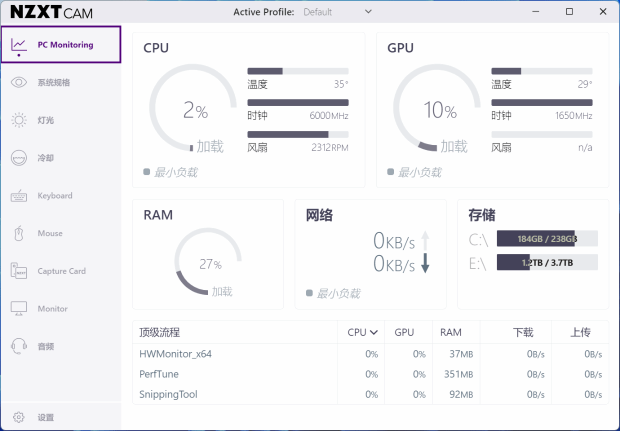Image resolution: width=620 pixels, height=431 pixels.
Task: Click the CPU 2% load gauge
Action: point(193,108)
